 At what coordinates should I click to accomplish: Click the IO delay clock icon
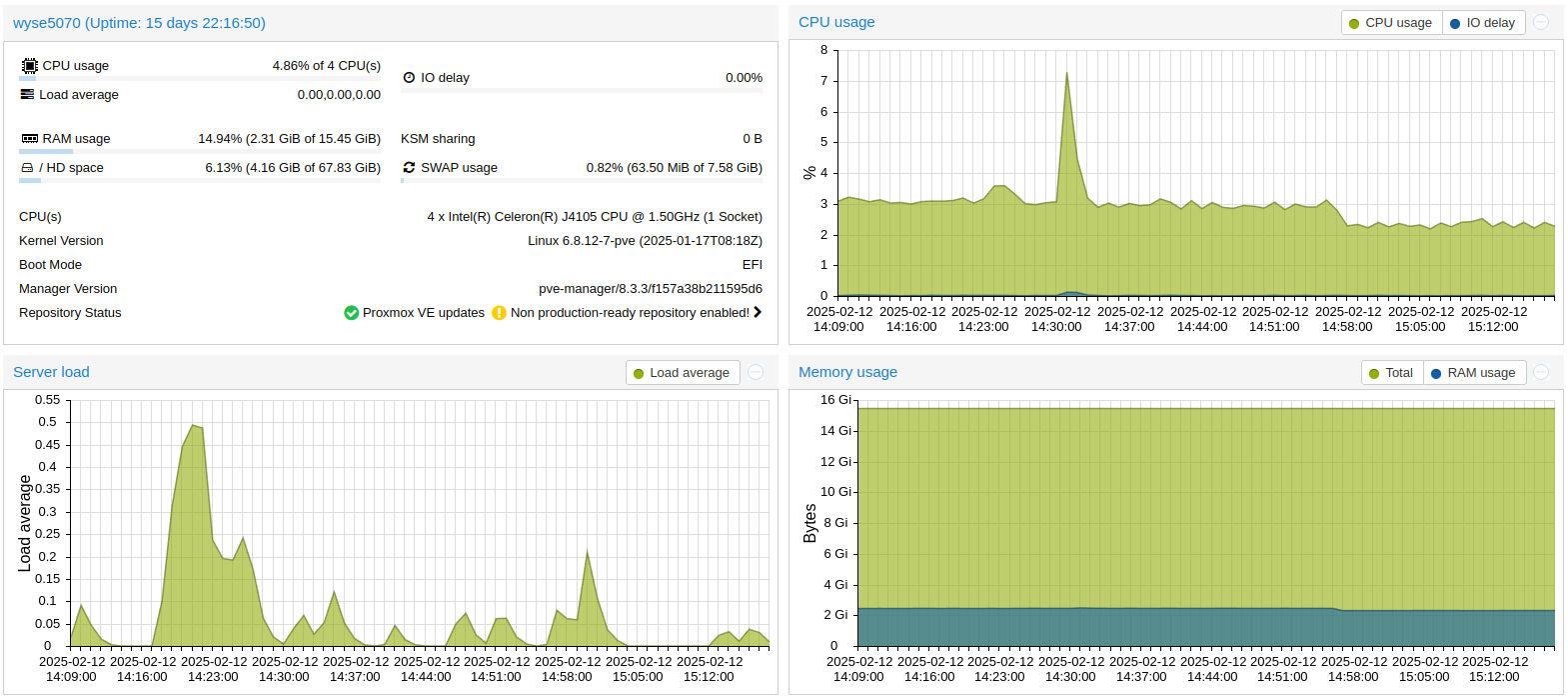click(409, 78)
